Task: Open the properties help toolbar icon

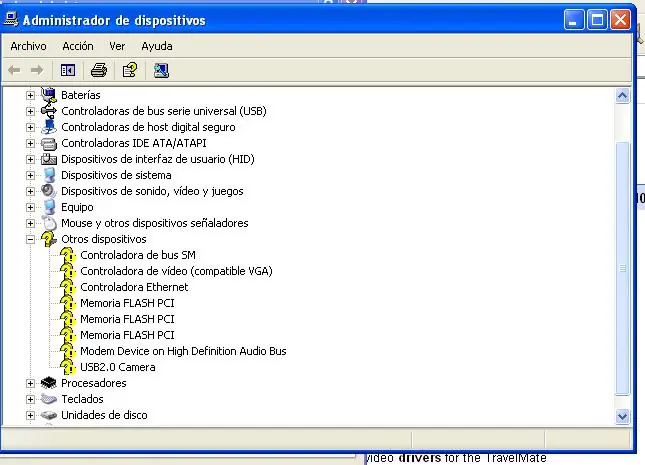Action: click(x=130, y=70)
